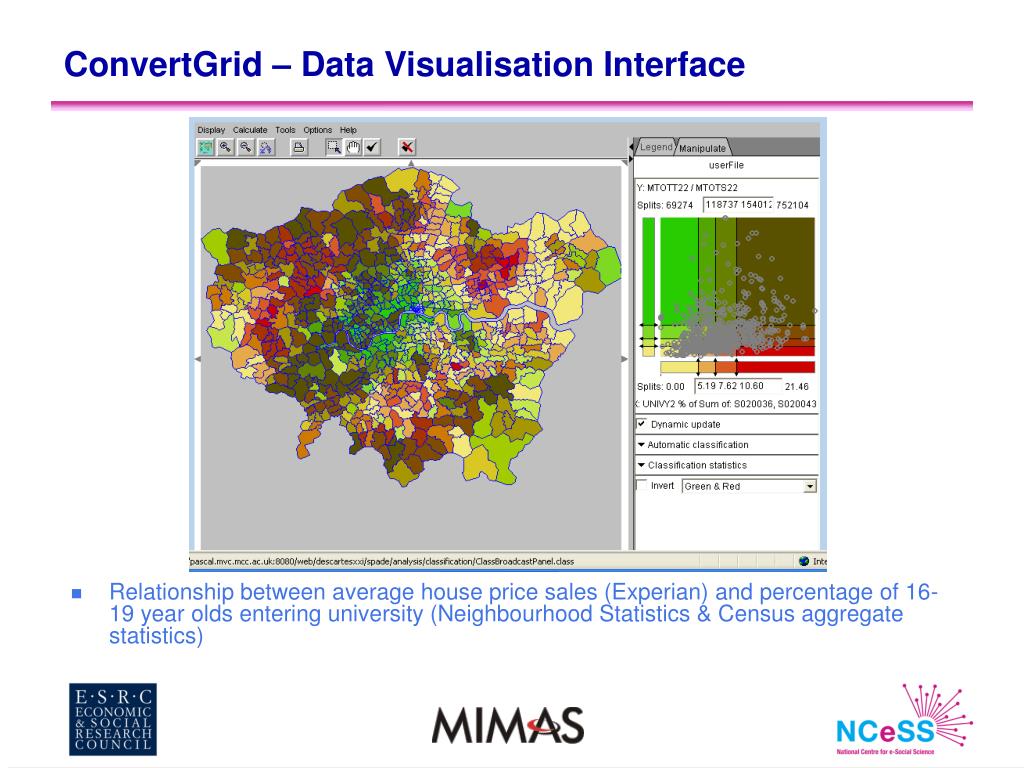Click third split handle before red segment
1024x768 pixels.
click(737, 367)
